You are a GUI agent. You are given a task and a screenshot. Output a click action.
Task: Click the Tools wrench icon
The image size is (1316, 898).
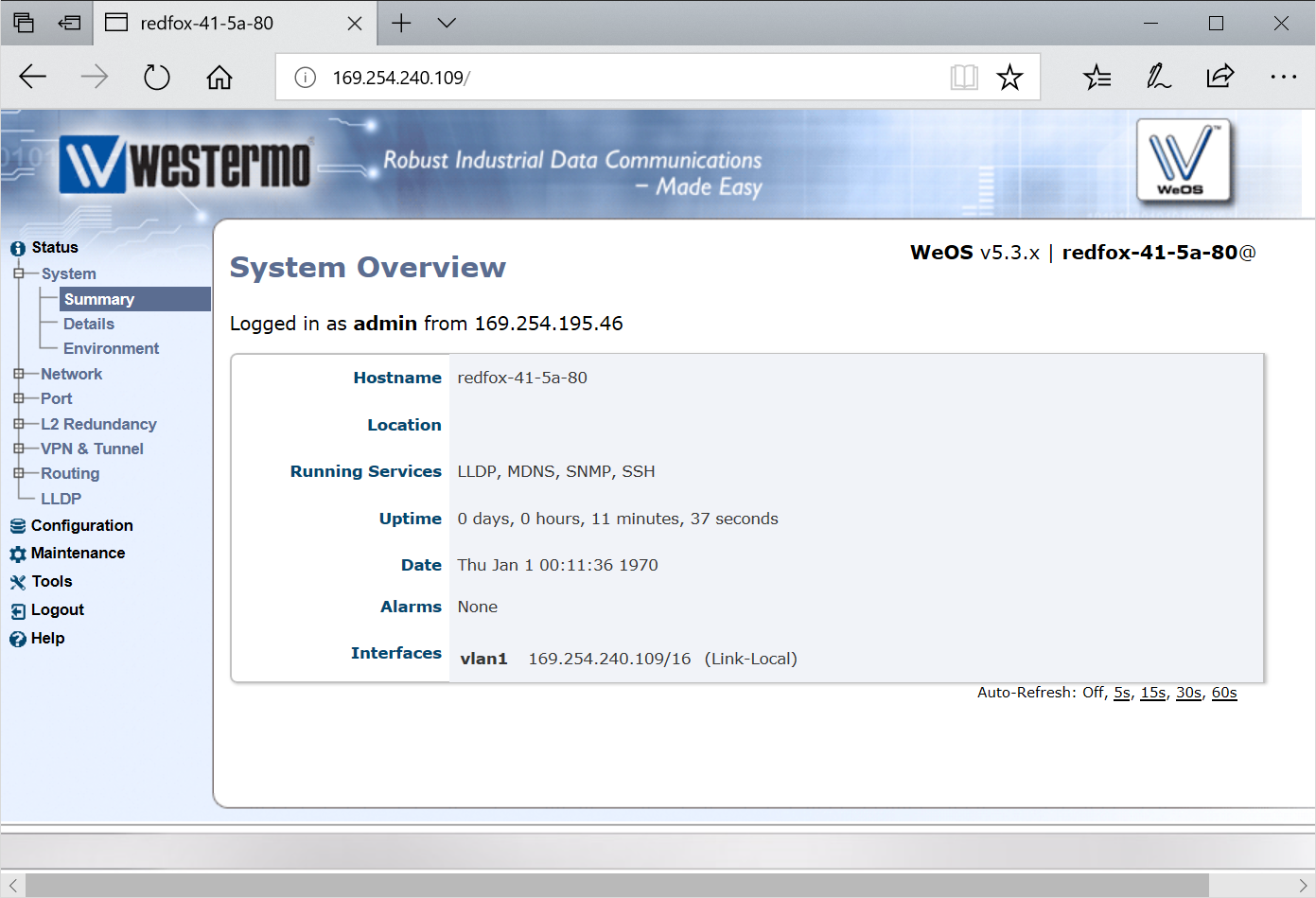tap(18, 582)
